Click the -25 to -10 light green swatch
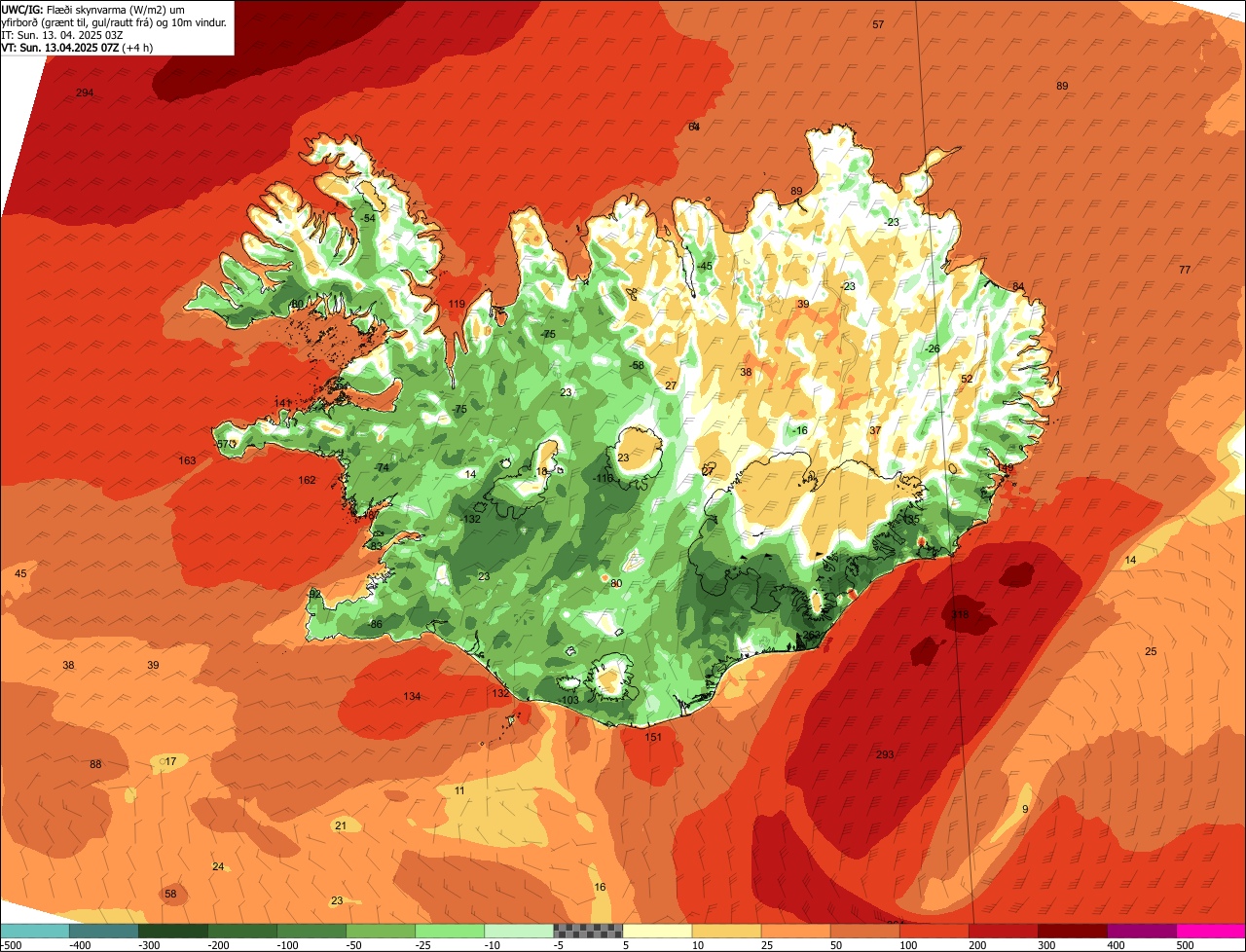The height and width of the screenshot is (952, 1246). click(x=449, y=931)
